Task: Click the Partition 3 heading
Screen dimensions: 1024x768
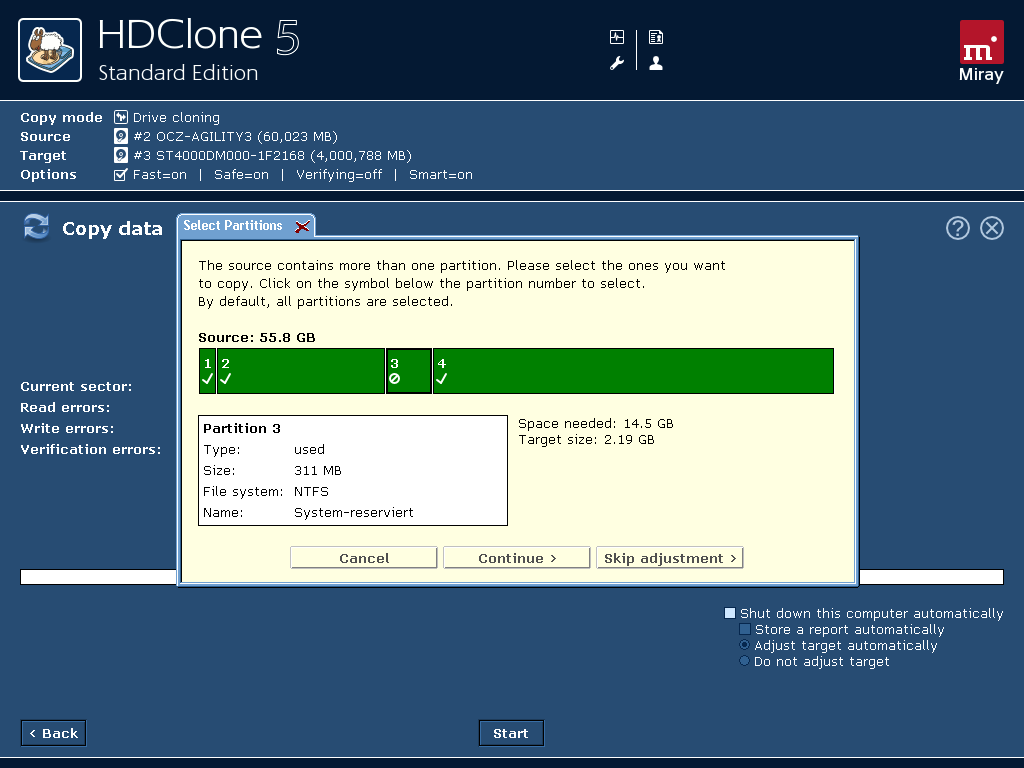Action: click(242, 428)
